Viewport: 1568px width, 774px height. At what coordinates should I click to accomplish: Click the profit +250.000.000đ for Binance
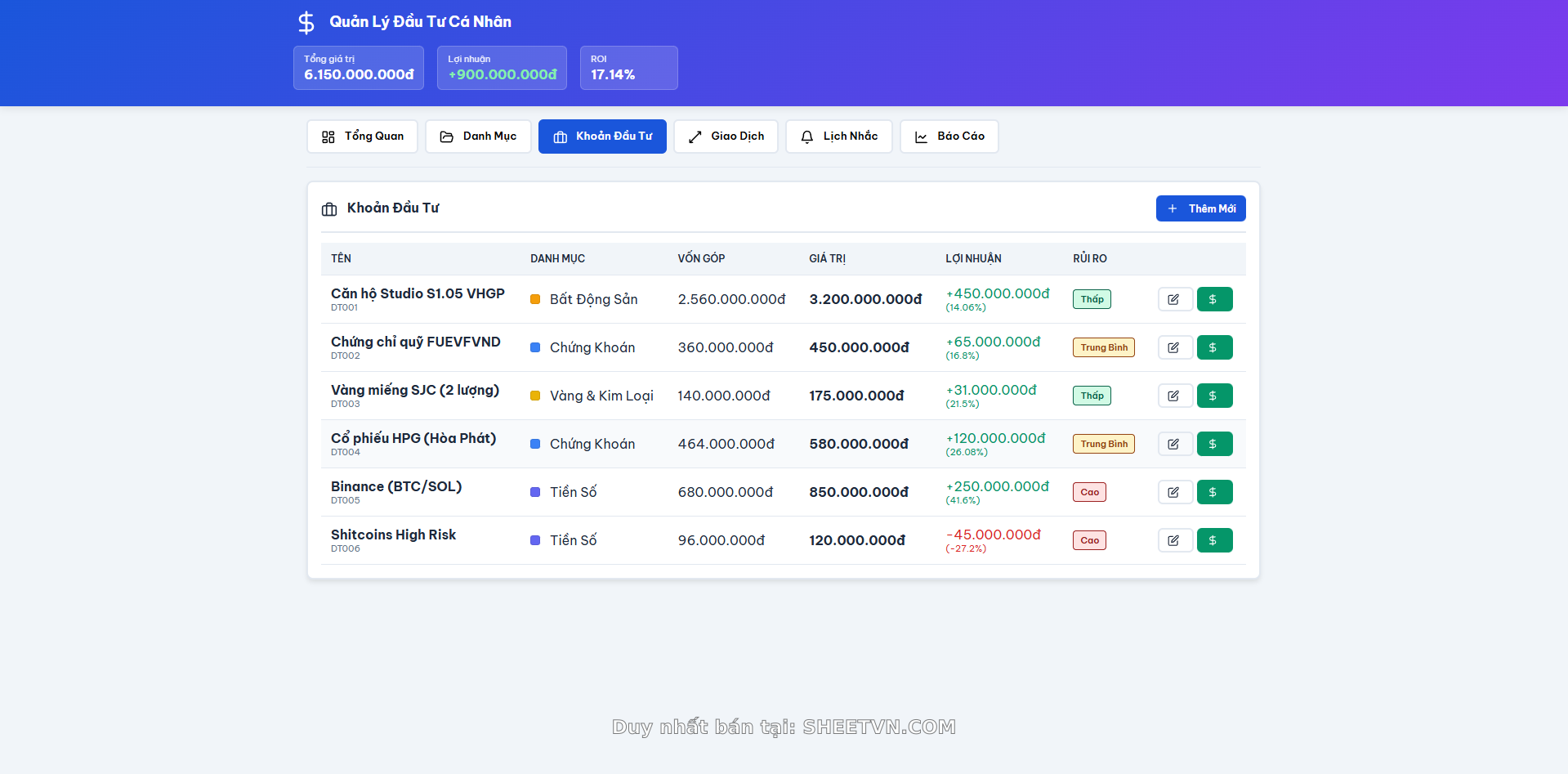pos(997,486)
